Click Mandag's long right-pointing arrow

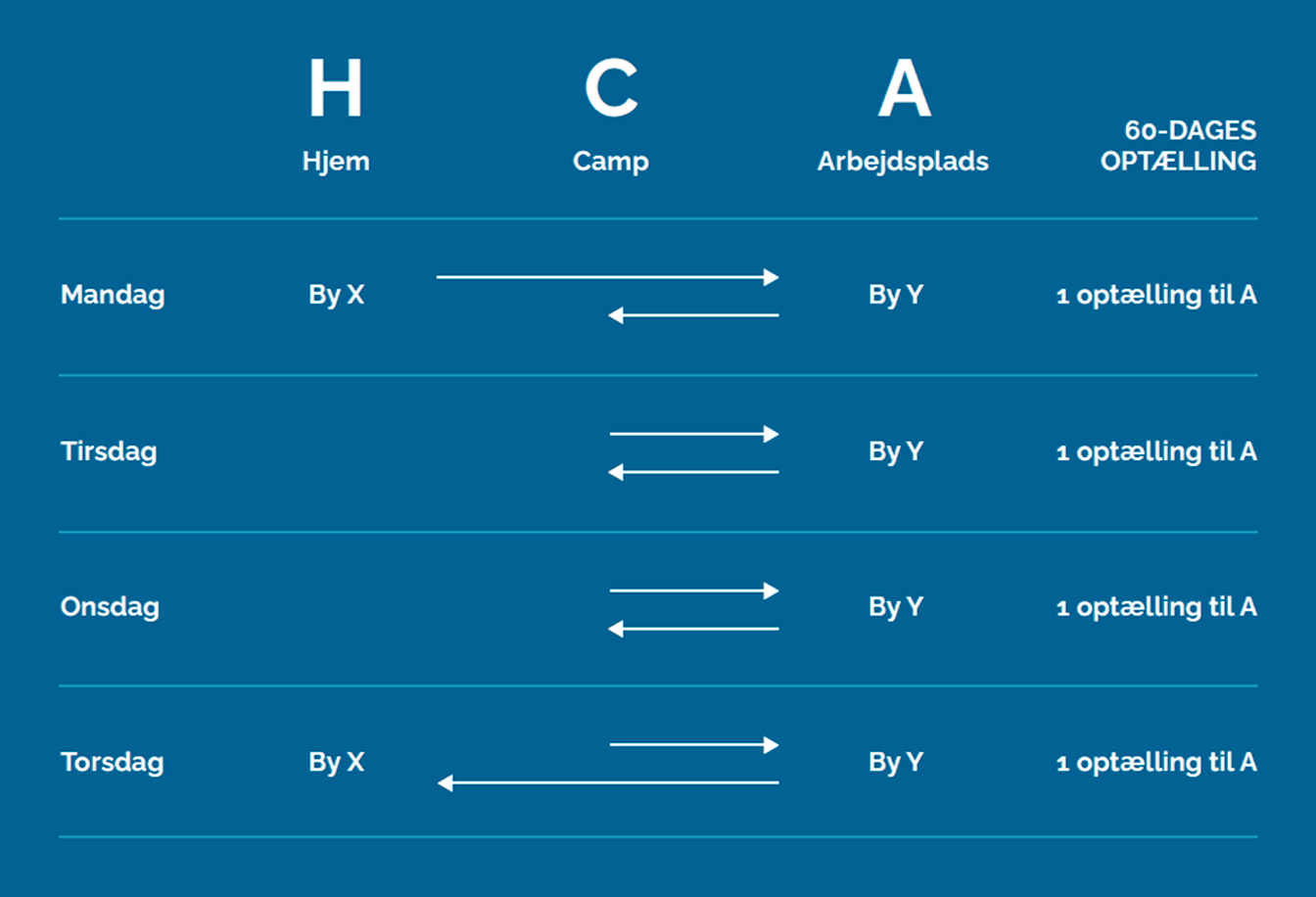click(607, 277)
